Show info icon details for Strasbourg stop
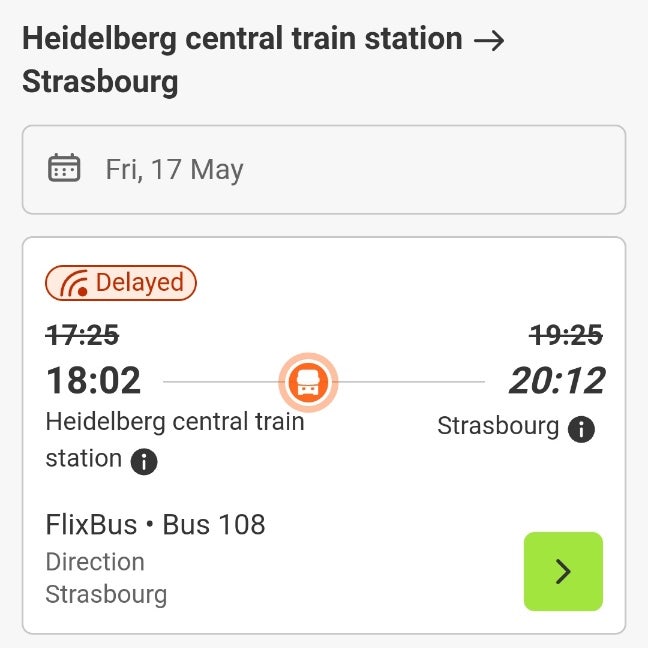The image size is (648, 648). click(581, 429)
